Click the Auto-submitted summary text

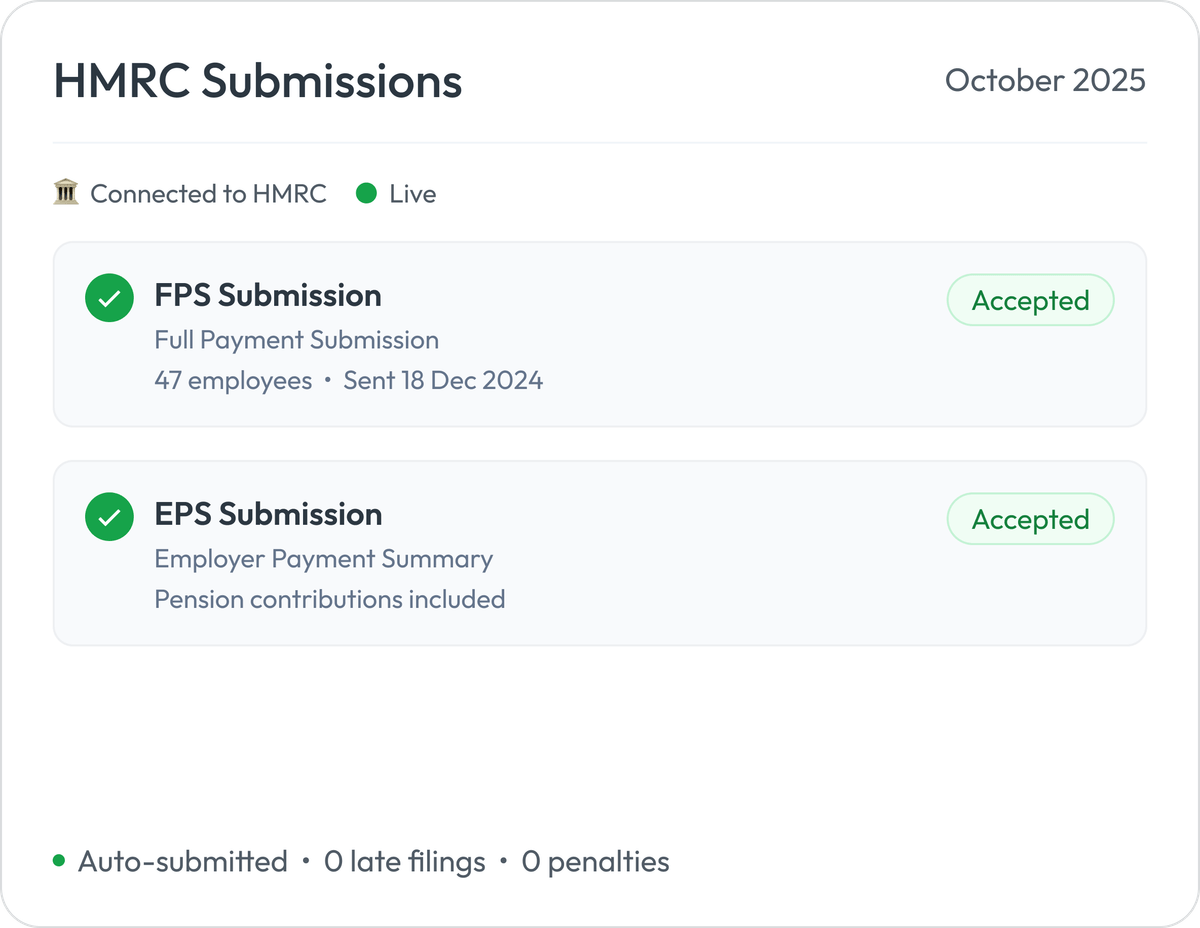[182, 861]
